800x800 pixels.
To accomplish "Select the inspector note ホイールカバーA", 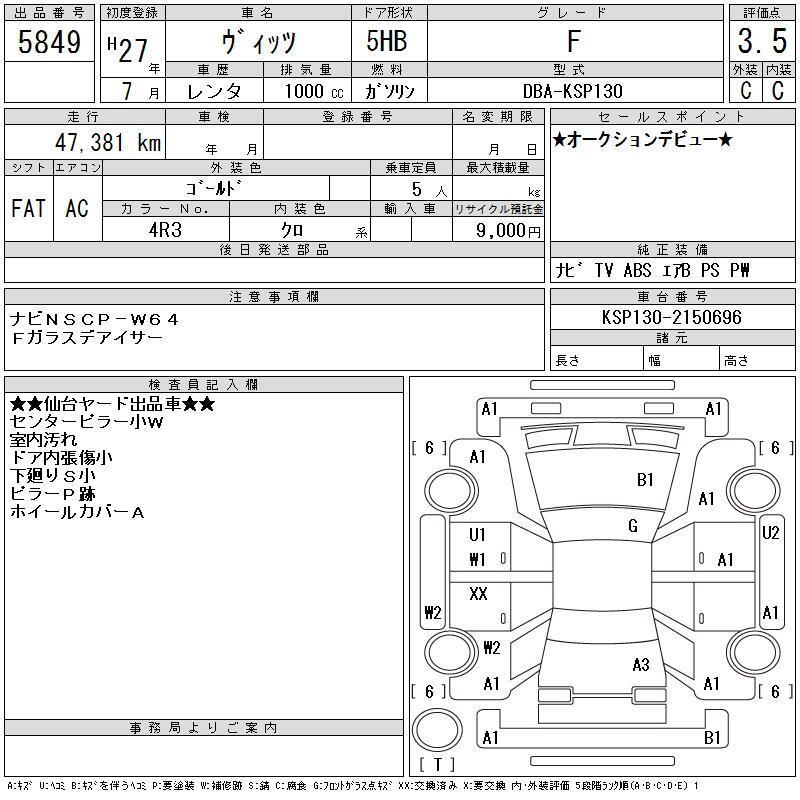I will click(77, 512).
